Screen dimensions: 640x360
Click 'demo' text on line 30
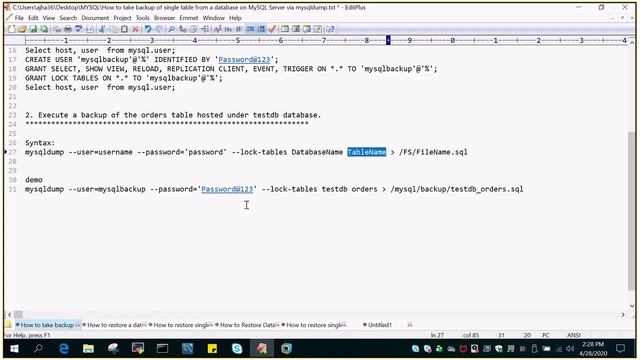pyautogui.click(x=34, y=180)
